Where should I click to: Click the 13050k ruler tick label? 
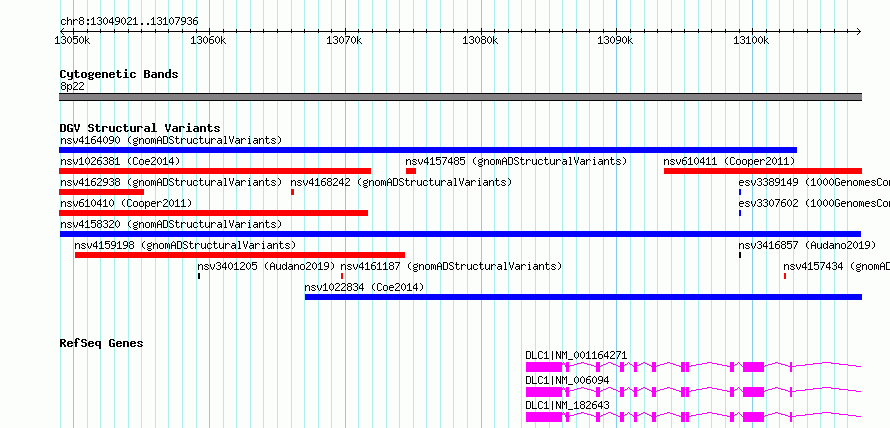pos(72,40)
